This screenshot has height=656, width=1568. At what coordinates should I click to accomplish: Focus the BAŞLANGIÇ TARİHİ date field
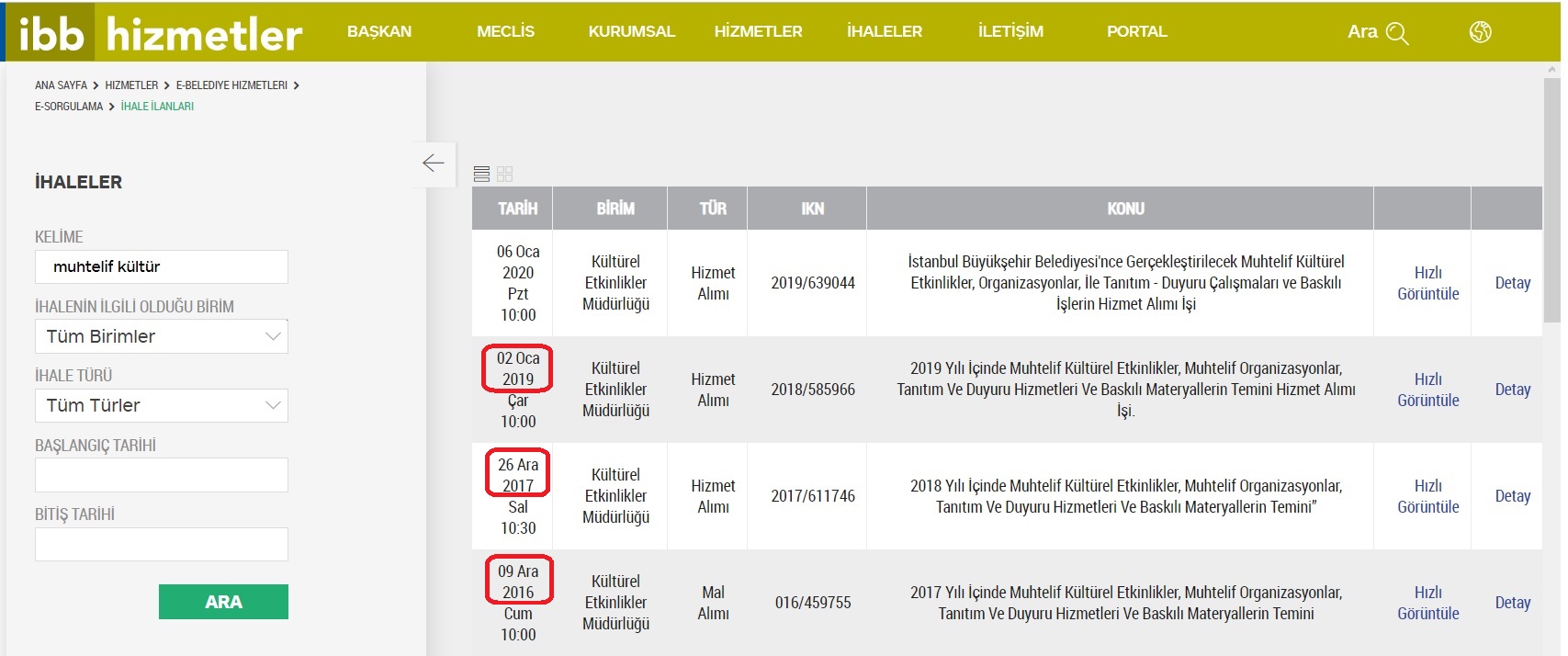[x=162, y=475]
